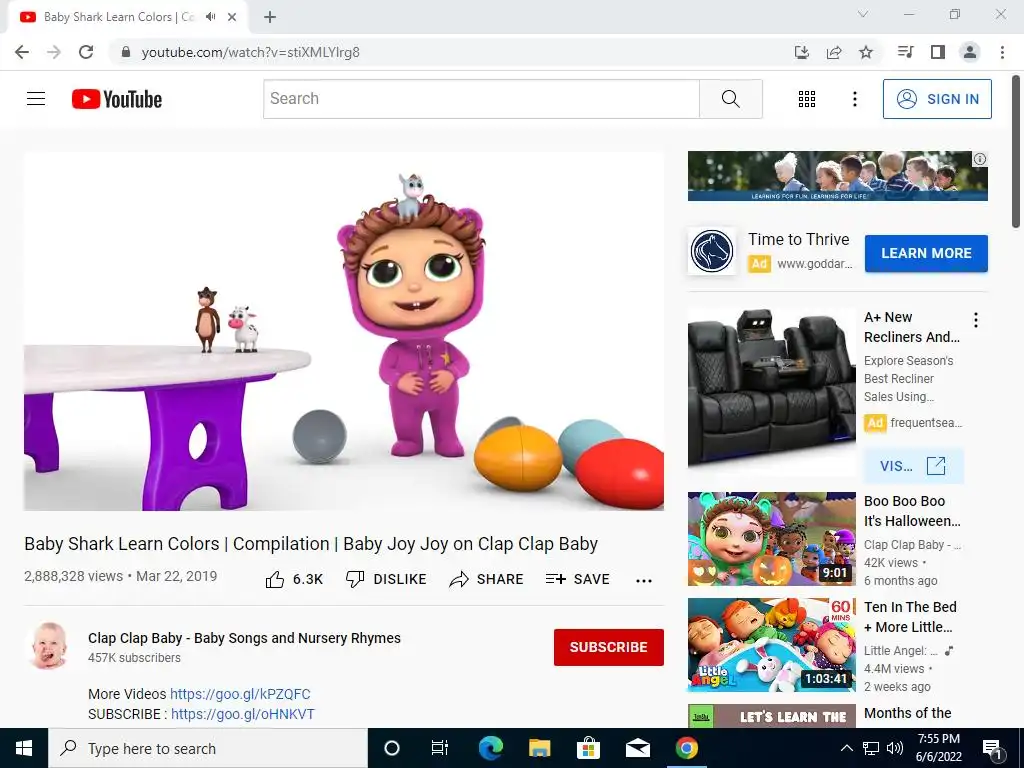Show hidden tray icons chevron
The image size is (1024, 768).
click(846, 748)
